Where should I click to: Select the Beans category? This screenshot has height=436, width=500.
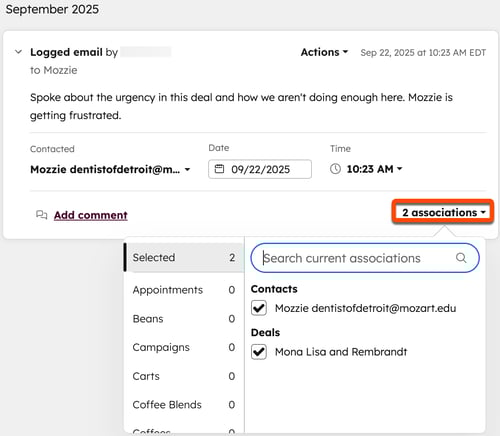pos(184,319)
